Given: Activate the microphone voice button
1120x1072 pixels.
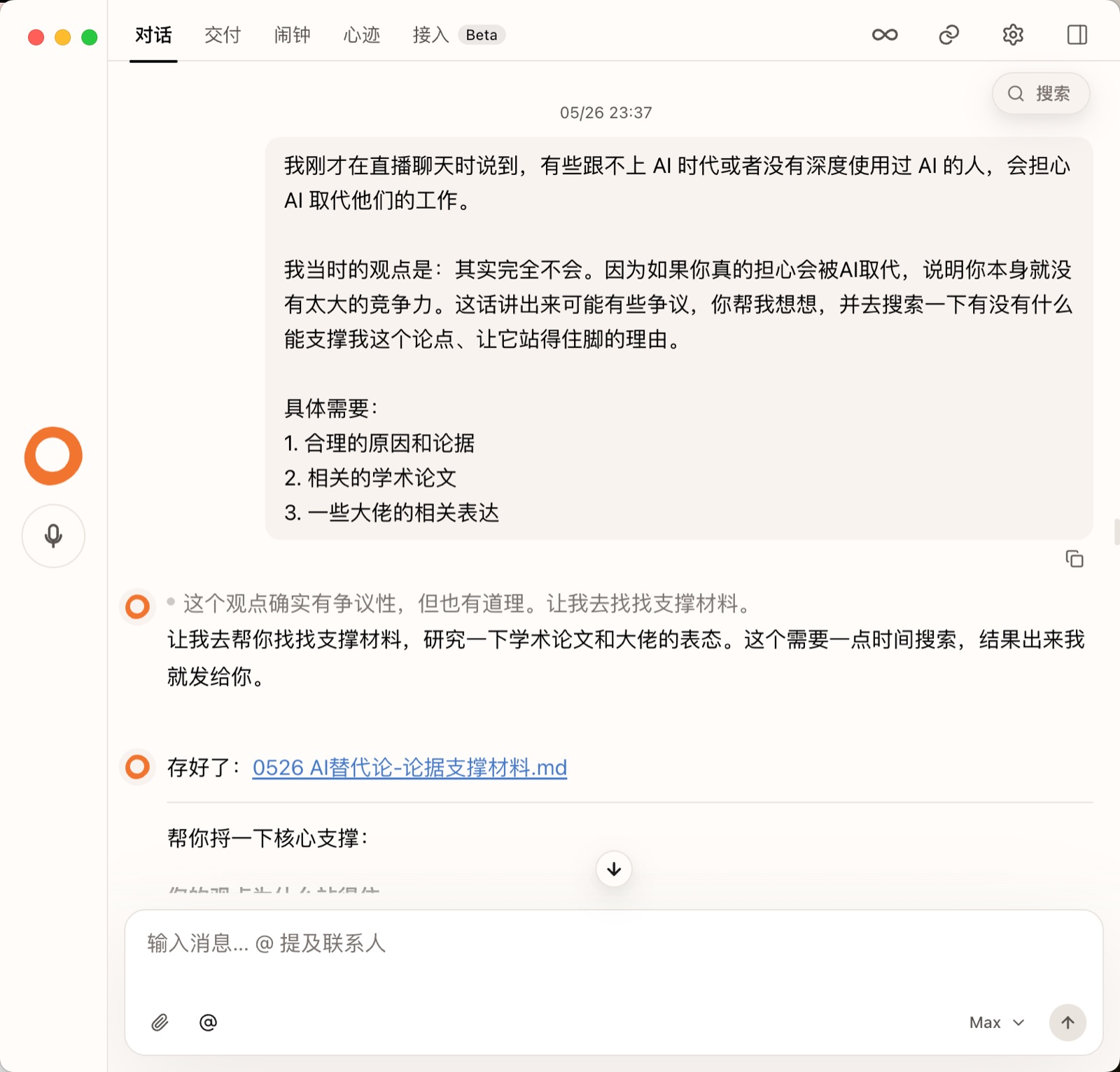Looking at the screenshot, I should pos(53,536).
